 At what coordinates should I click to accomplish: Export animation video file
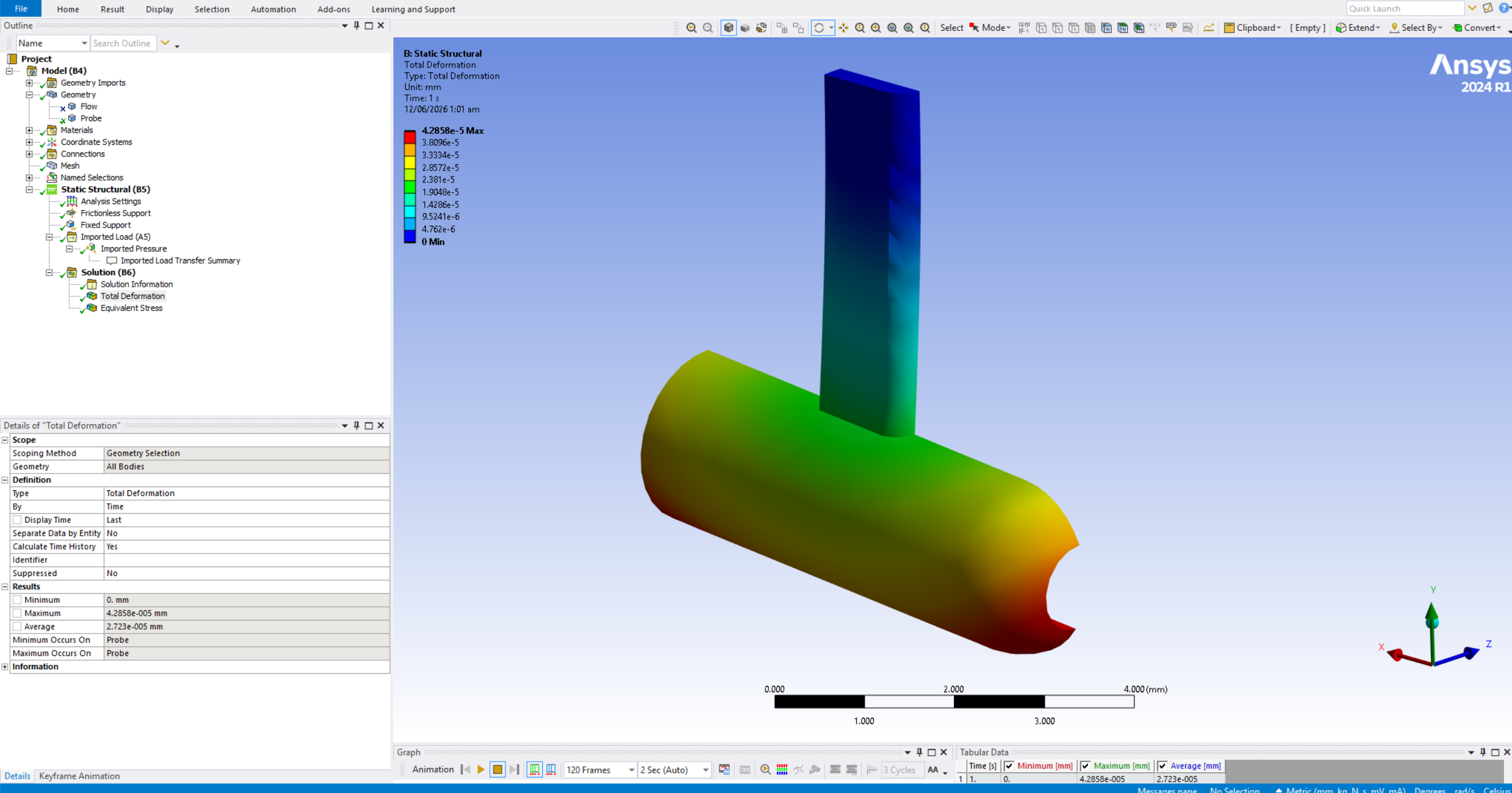point(724,769)
